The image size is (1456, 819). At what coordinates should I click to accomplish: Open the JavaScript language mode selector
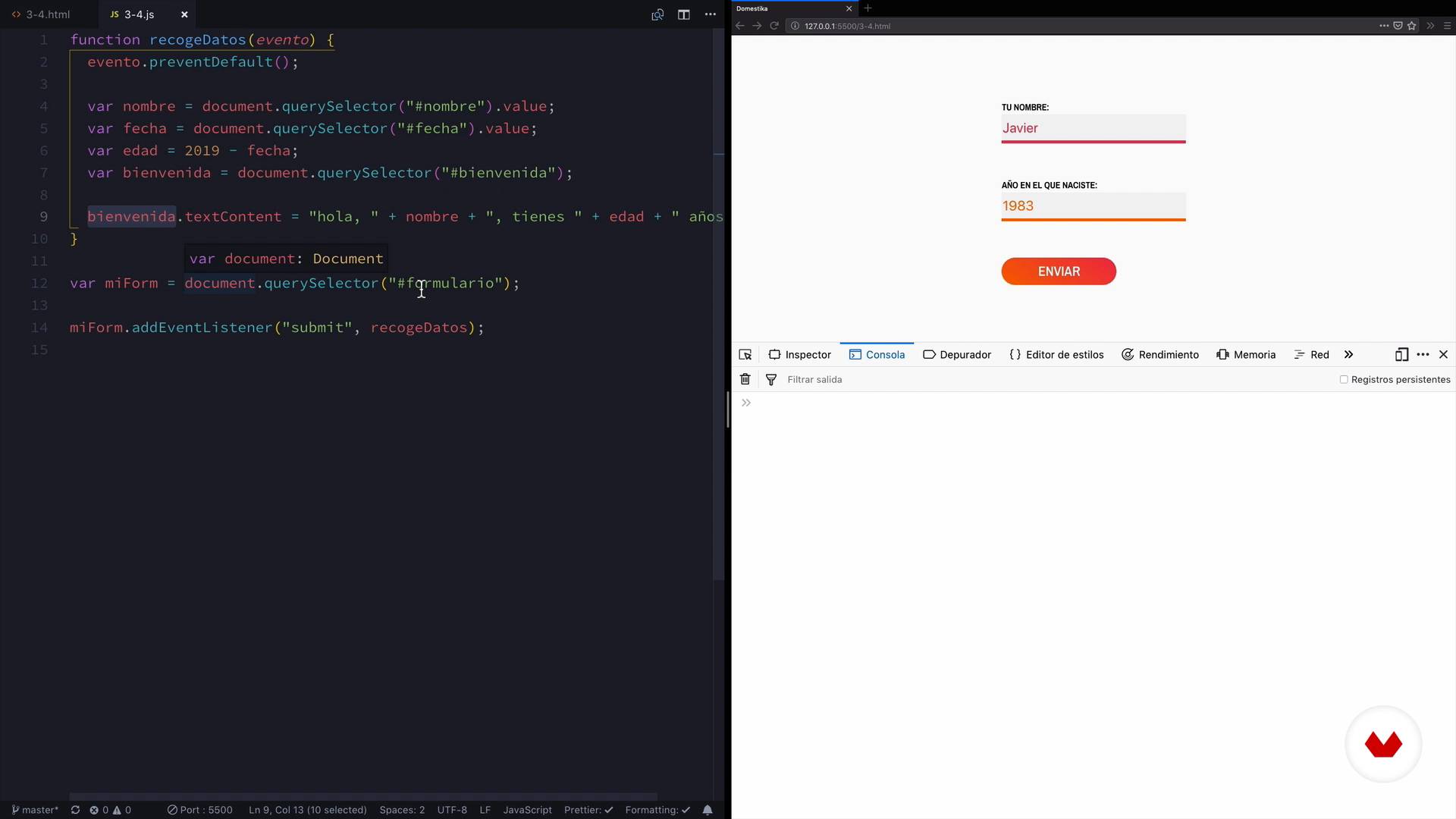tap(528, 810)
